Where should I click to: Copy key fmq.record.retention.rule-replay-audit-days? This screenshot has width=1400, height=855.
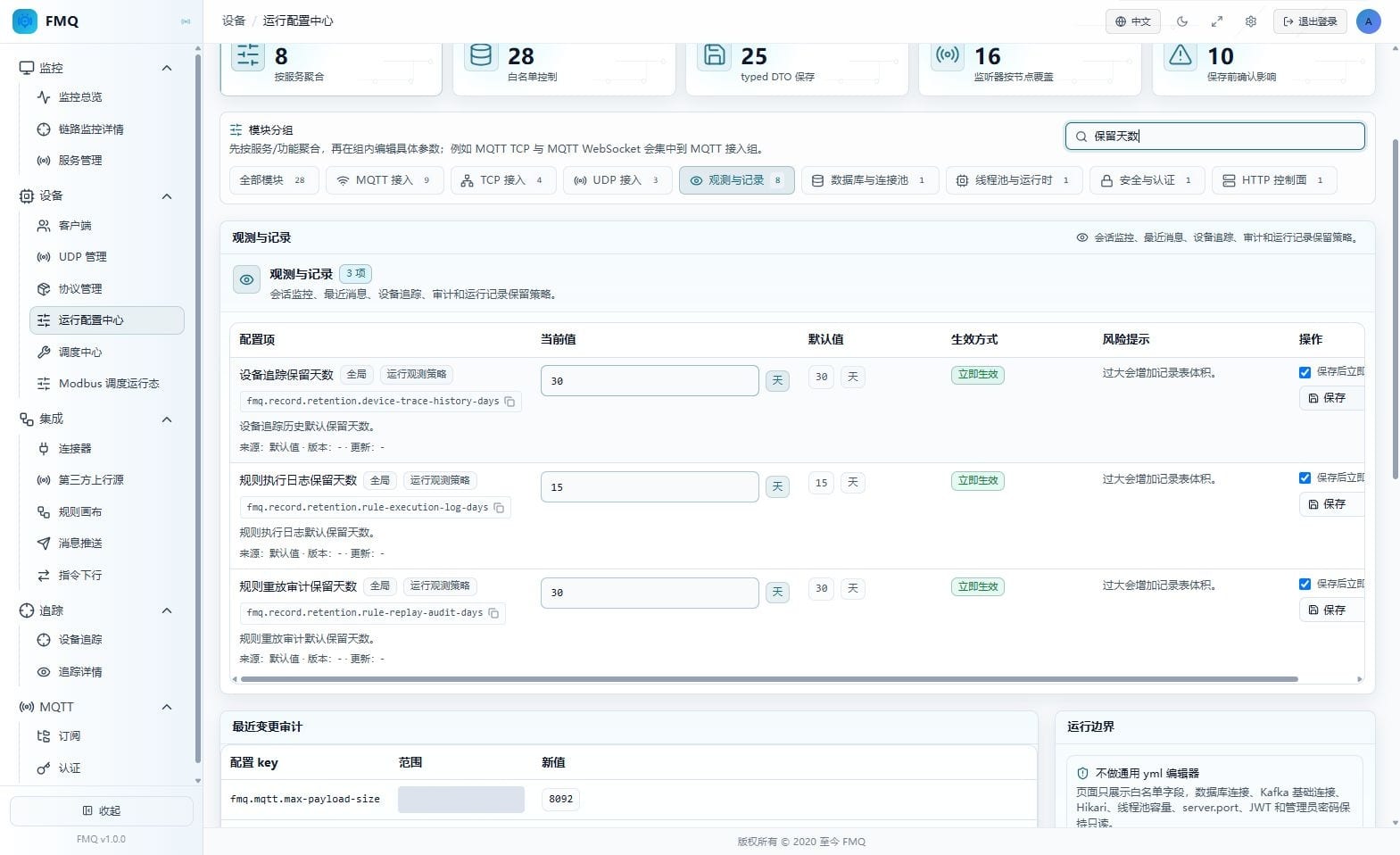pos(493,613)
